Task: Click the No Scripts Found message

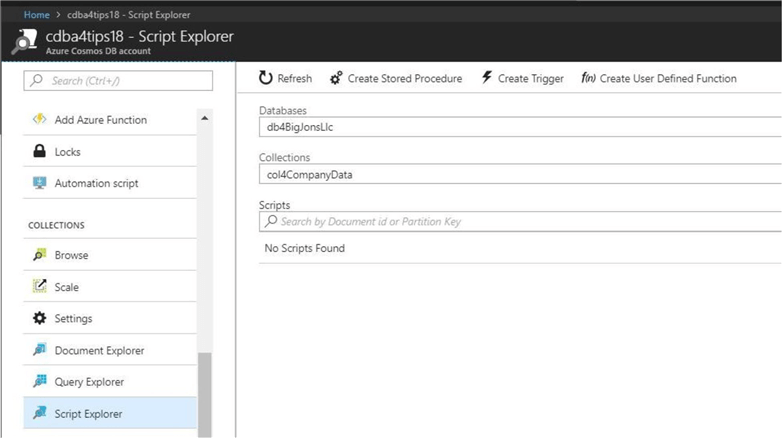Action: click(x=305, y=248)
